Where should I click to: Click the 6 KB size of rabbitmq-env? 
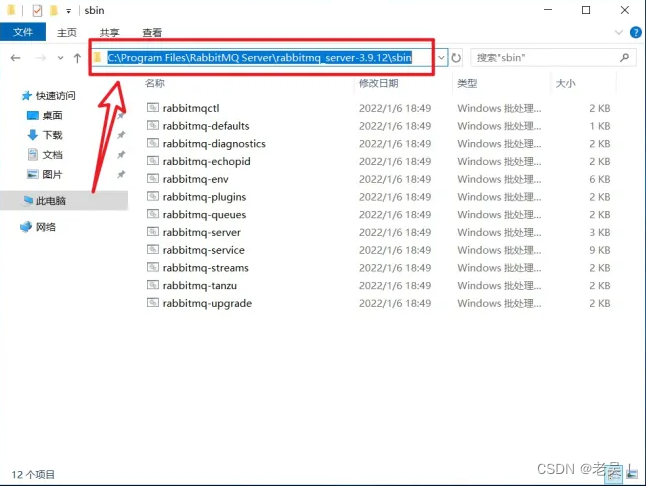(x=599, y=179)
